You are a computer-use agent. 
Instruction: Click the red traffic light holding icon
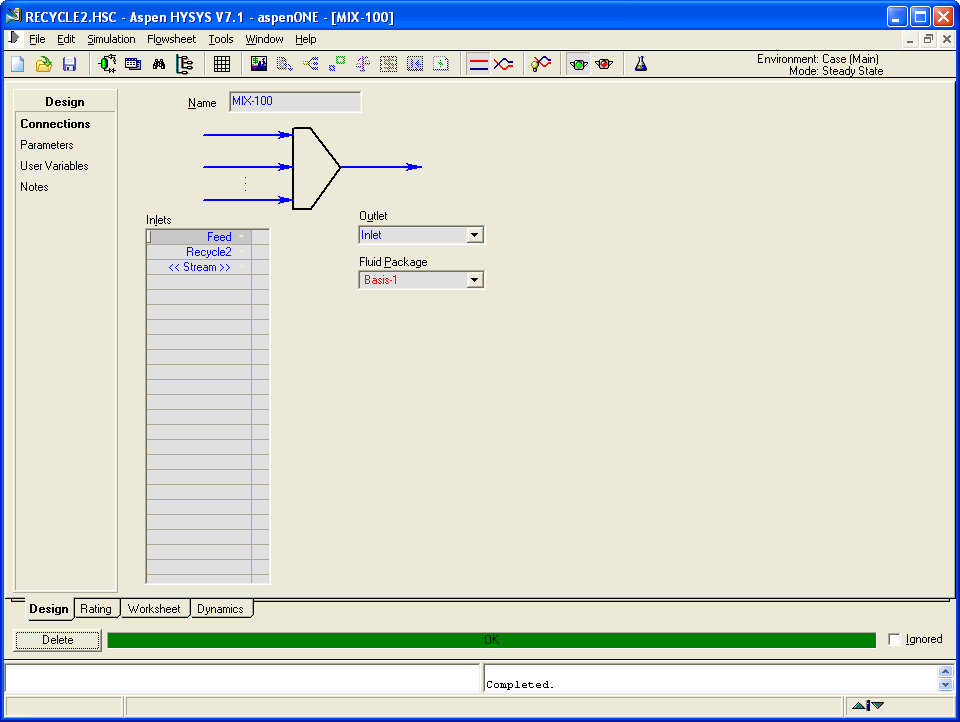click(x=604, y=64)
